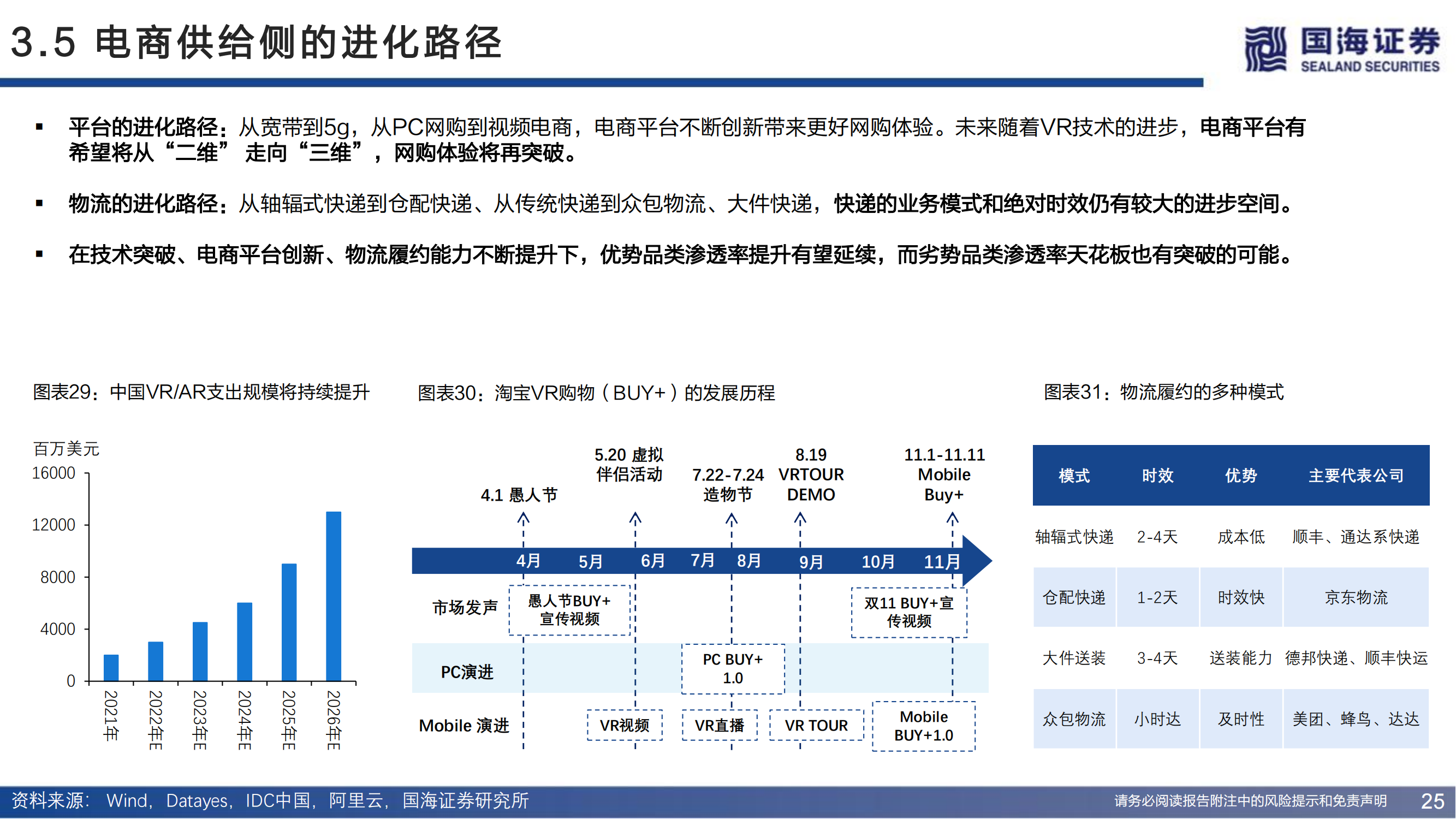
Task: Click the '4.1 愚人节' event label
Action: pos(519,496)
